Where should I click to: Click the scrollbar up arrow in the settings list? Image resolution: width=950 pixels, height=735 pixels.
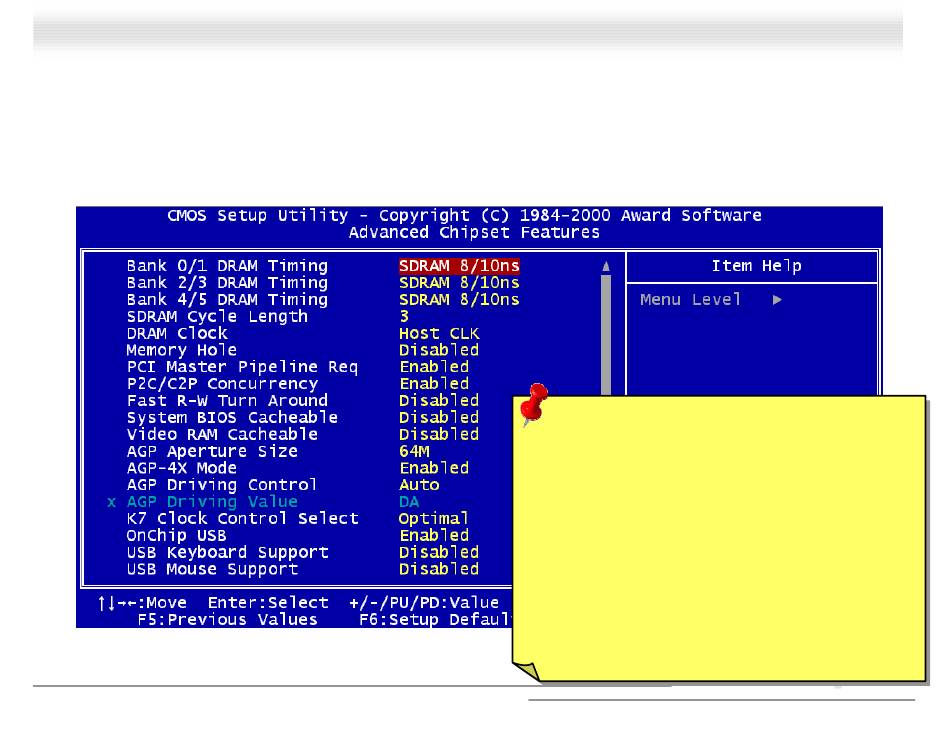606,267
